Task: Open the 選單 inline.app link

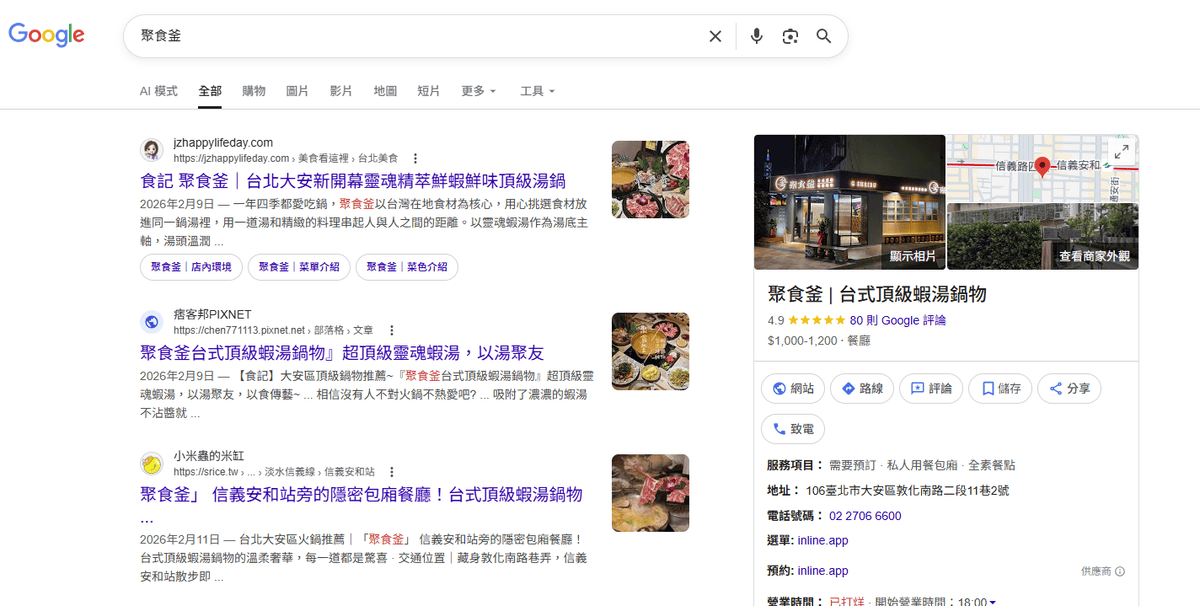Action: click(823, 541)
